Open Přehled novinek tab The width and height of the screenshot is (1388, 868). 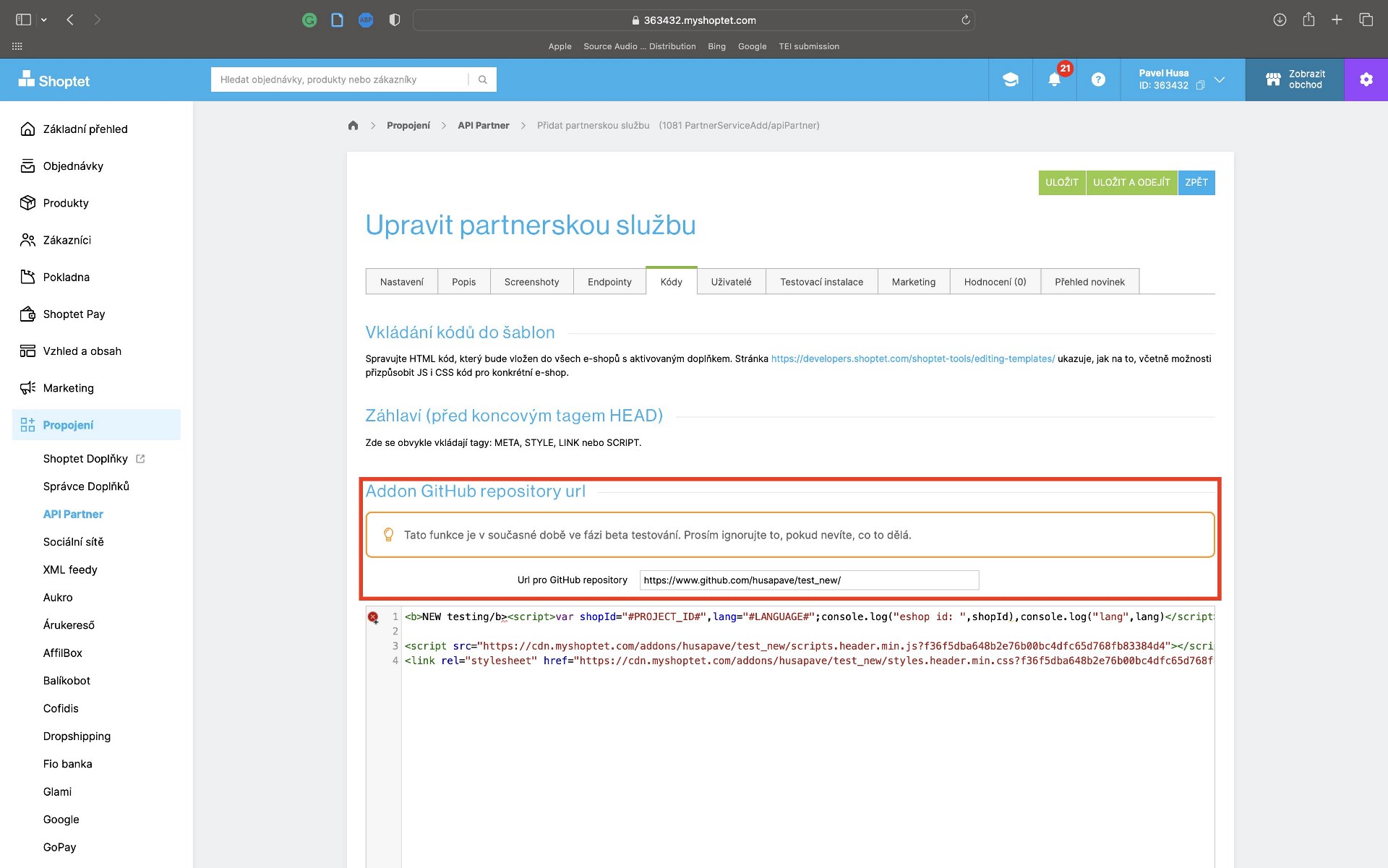[1089, 282]
